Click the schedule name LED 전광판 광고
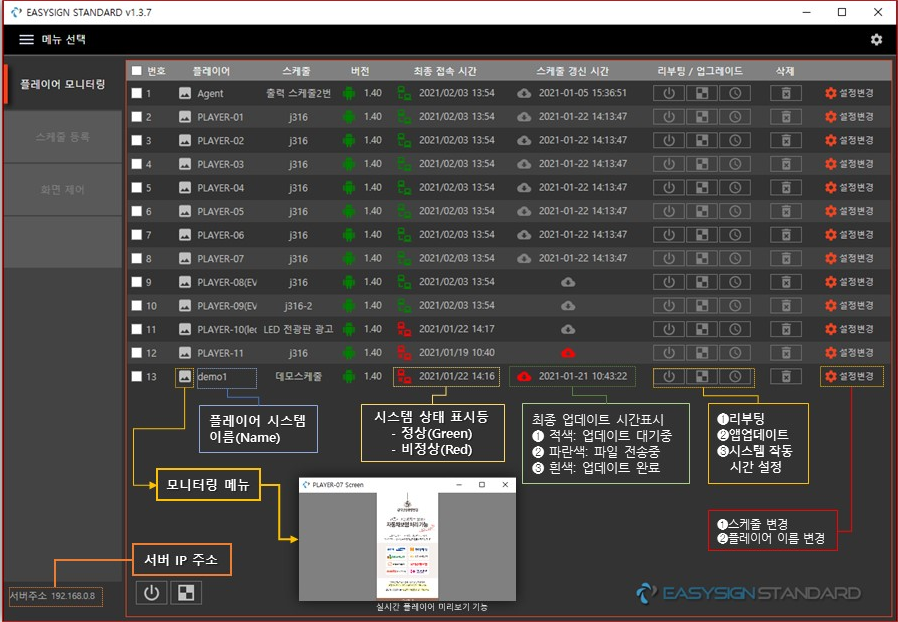 [298, 329]
